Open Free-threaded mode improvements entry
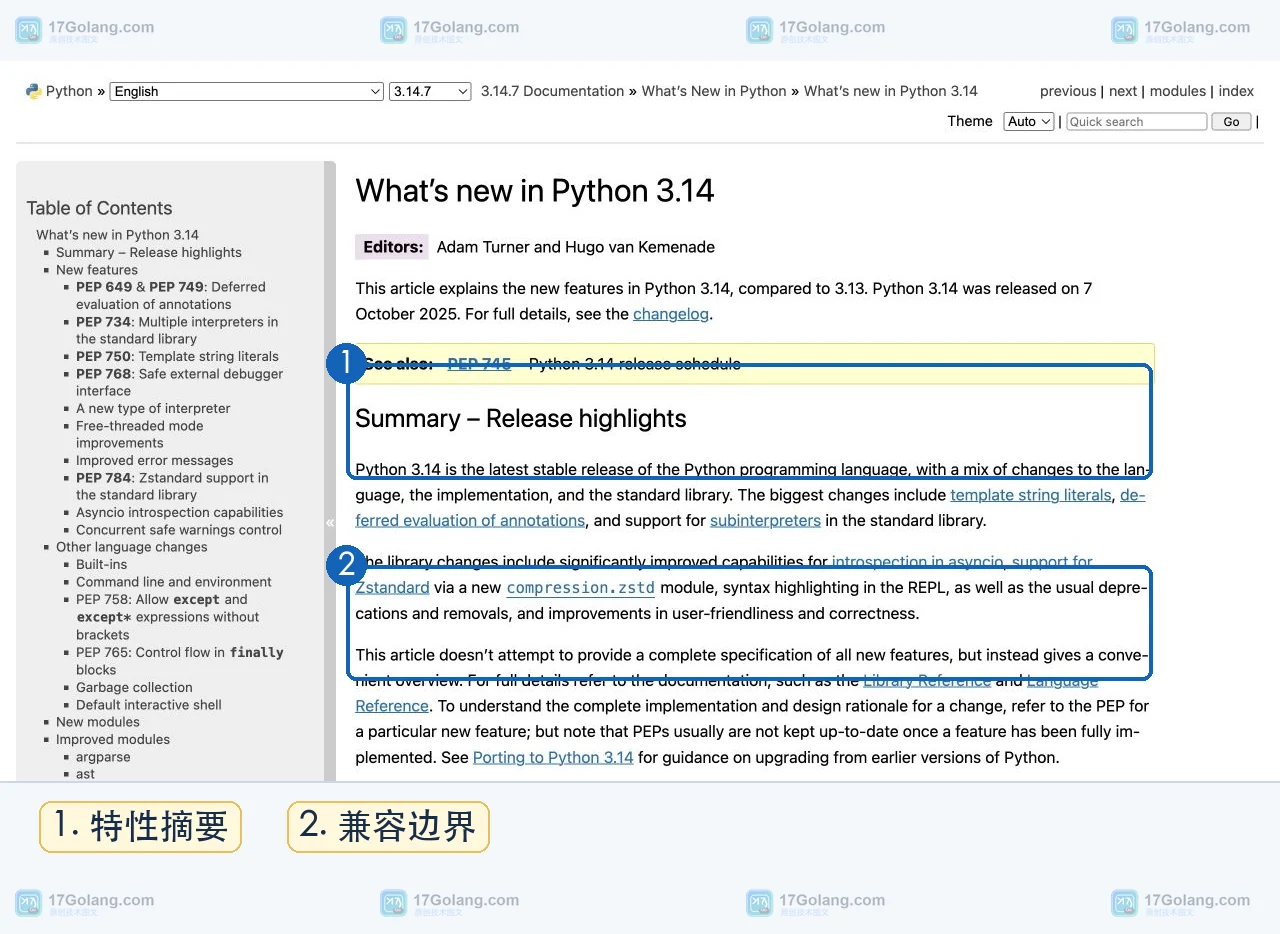 click(x=140, y=435)
